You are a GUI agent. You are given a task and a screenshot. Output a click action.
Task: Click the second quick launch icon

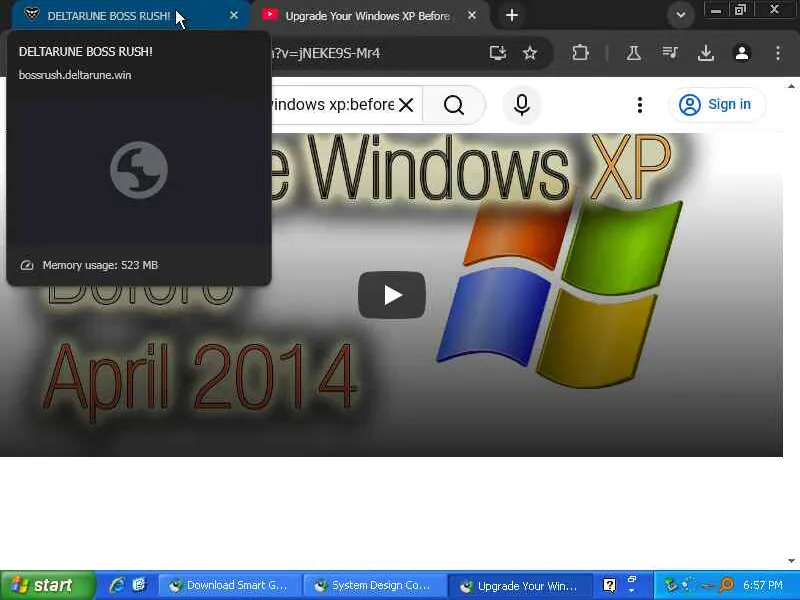(139, 585)
